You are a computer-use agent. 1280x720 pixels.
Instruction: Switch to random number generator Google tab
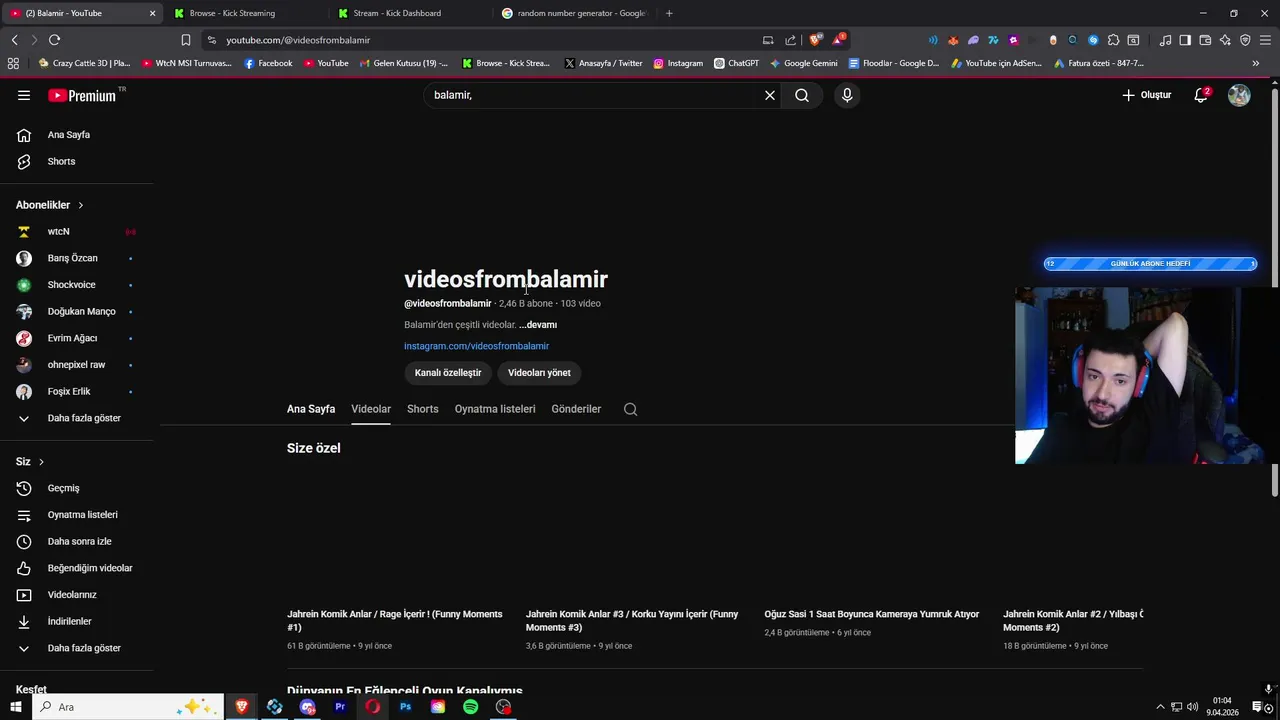574,13
